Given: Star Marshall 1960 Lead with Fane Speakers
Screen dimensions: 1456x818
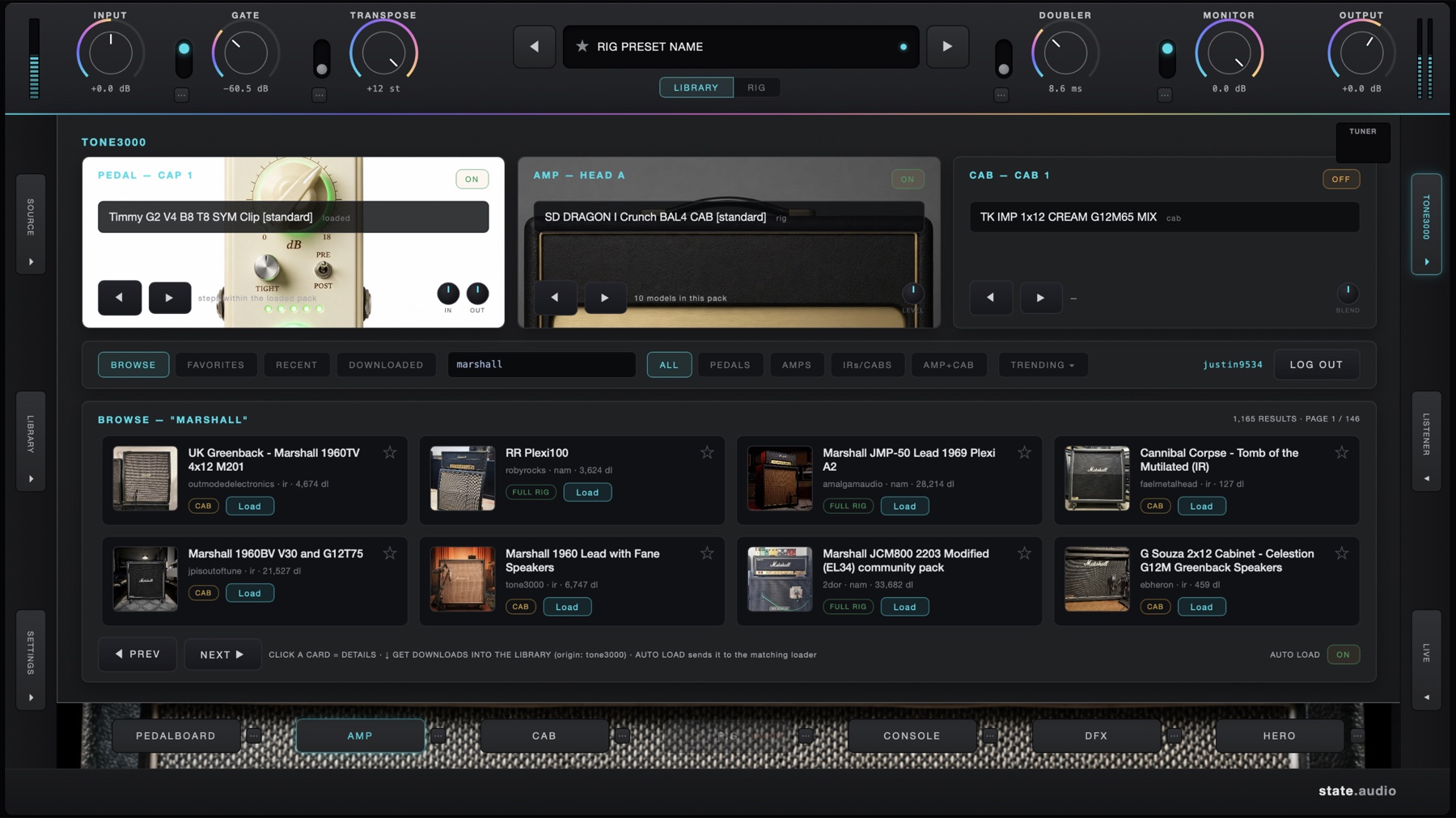Looking at the screenshot, I should (707, 553).
